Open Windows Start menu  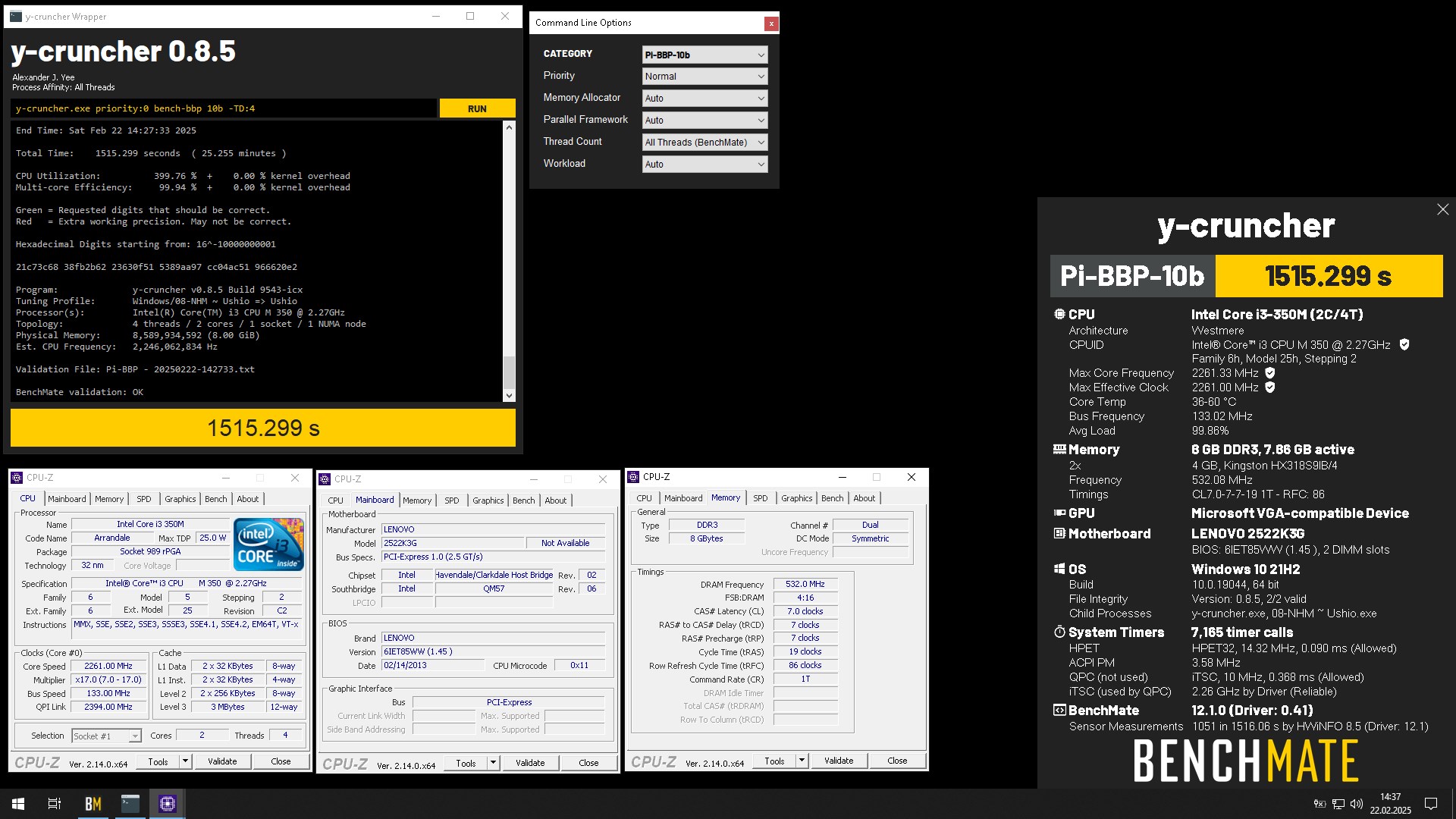pyautogui.click(x=18, y=804)
